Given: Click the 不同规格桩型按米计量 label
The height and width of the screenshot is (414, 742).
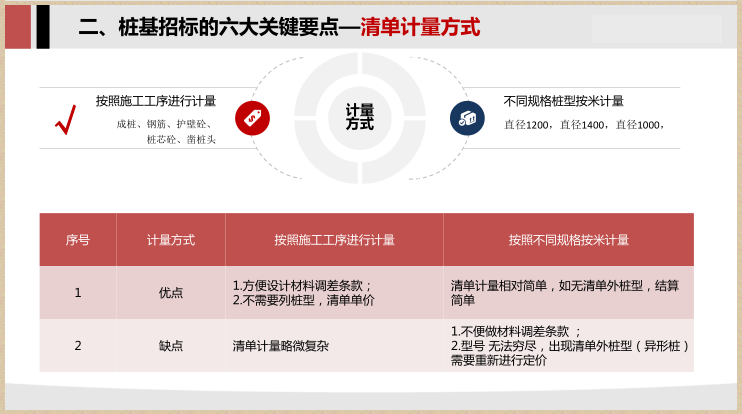Looking at the screenshot, I should click(x=564, y=101).
